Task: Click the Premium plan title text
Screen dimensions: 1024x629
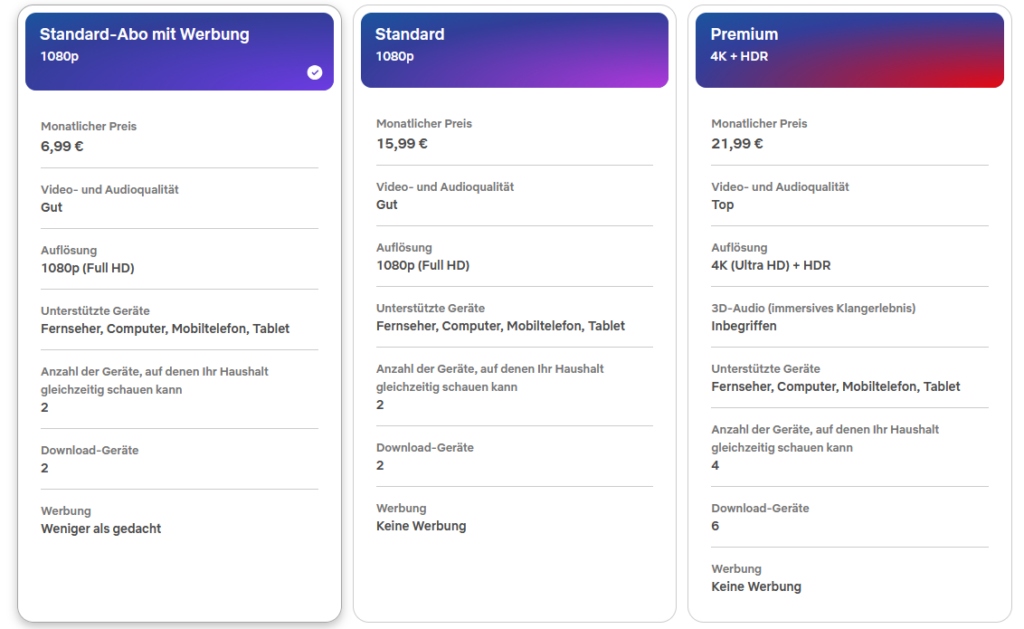Action: [x=744, y=34]
